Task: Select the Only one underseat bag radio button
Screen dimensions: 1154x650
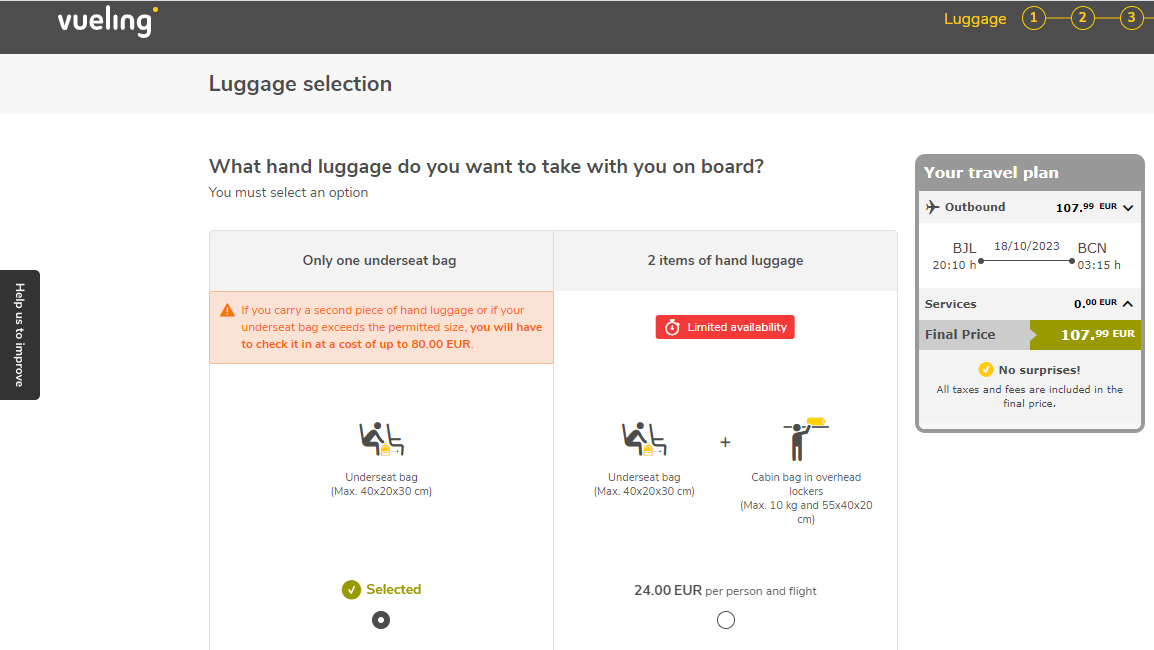Action: tap(380, 620)
